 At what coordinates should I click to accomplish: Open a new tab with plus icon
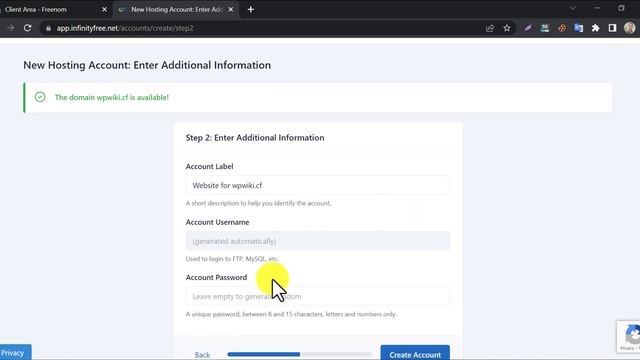coord(251,9)
